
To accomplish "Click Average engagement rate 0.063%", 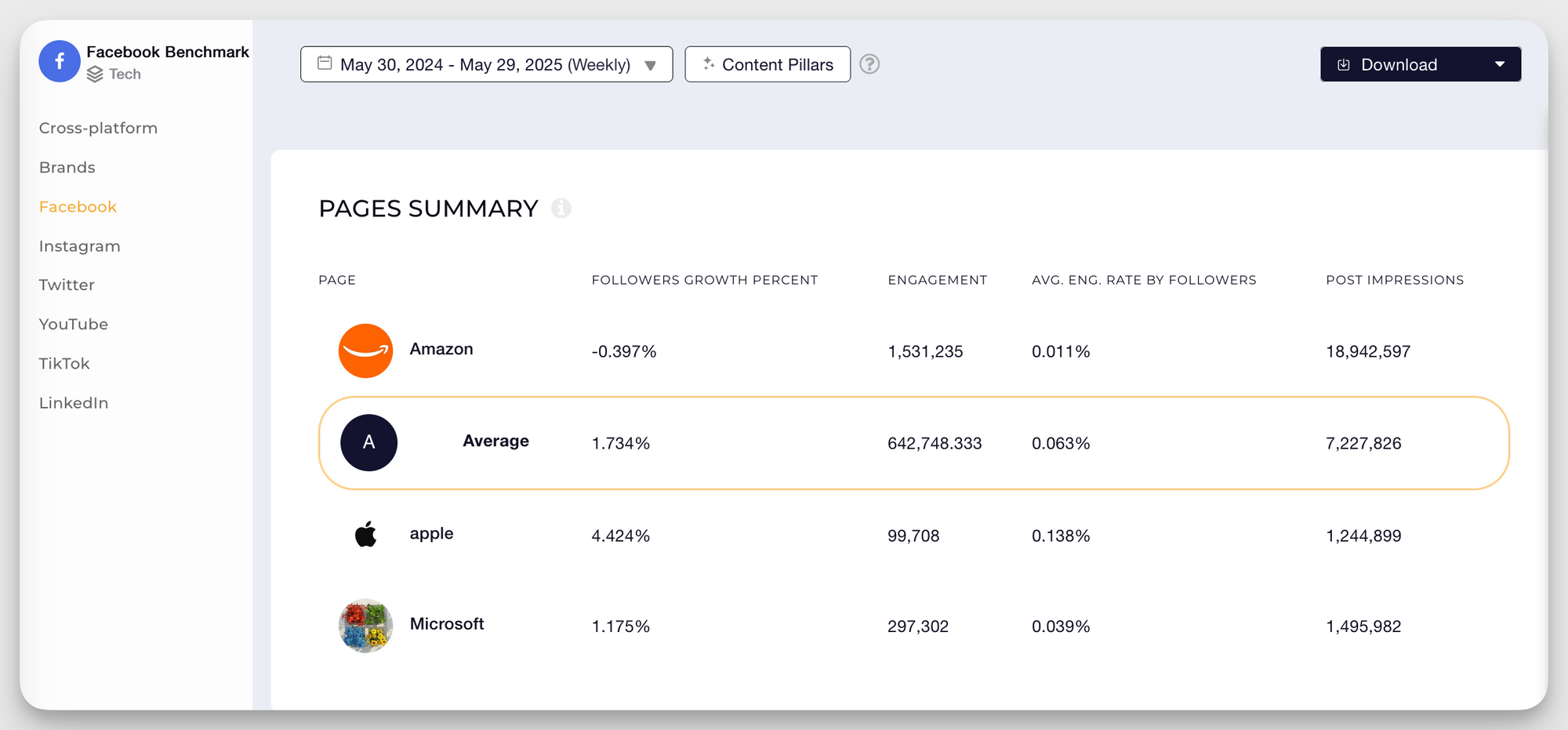I will (x=1061, y=443).
